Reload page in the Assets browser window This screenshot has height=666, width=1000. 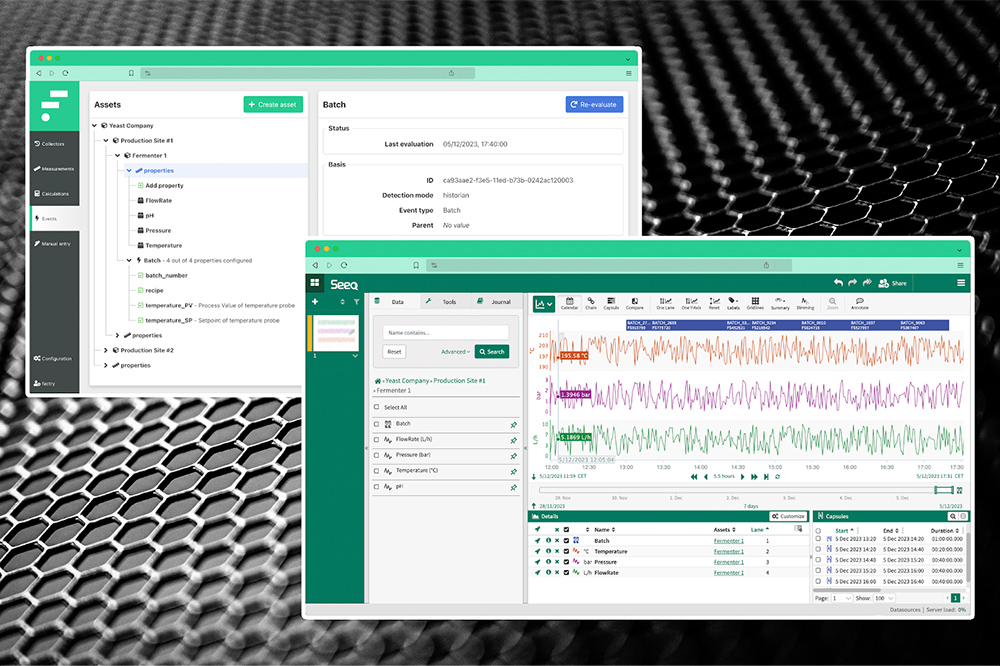click(66, 73)
